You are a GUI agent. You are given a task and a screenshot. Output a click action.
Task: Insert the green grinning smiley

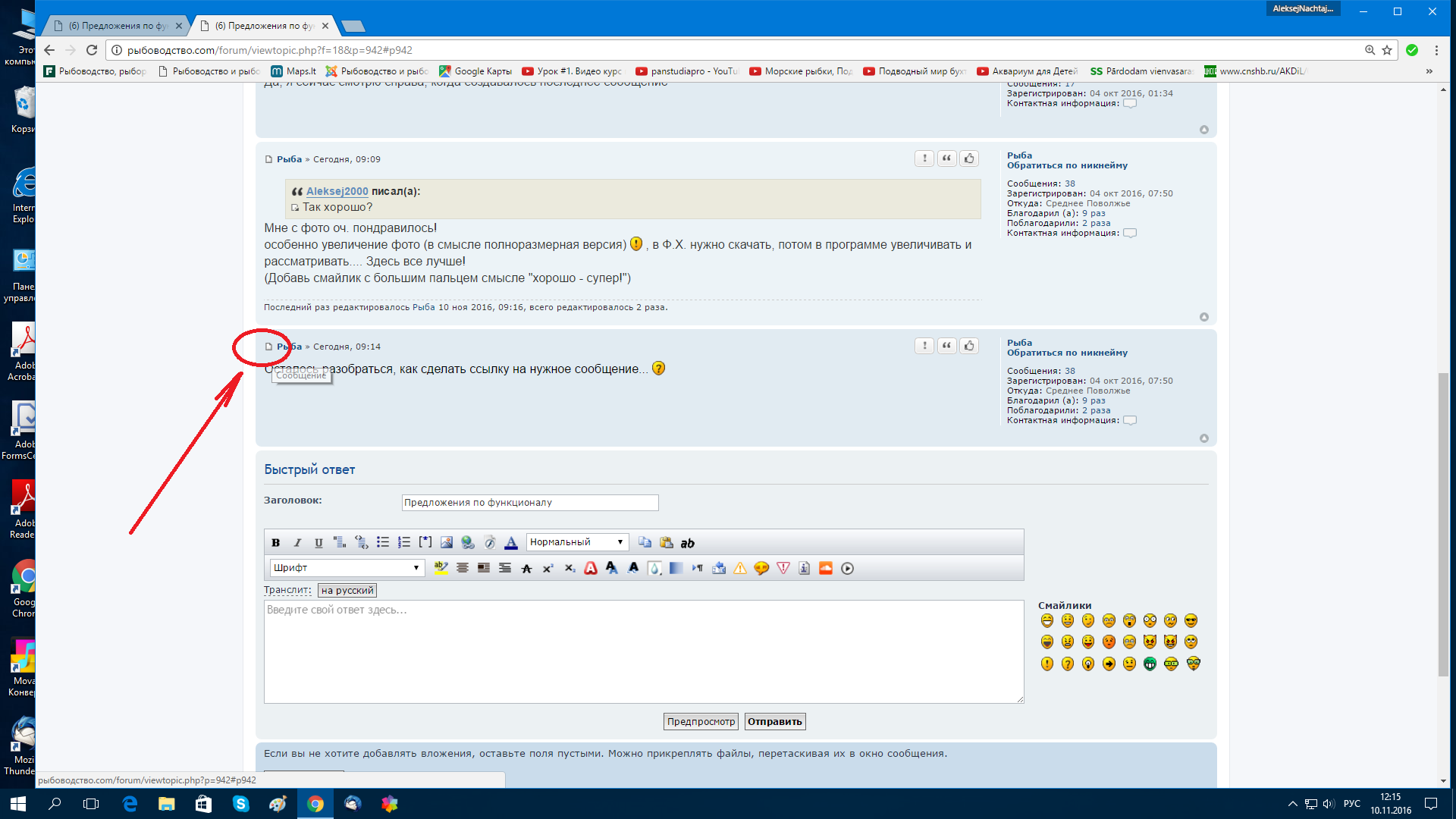click(1150, 664)
